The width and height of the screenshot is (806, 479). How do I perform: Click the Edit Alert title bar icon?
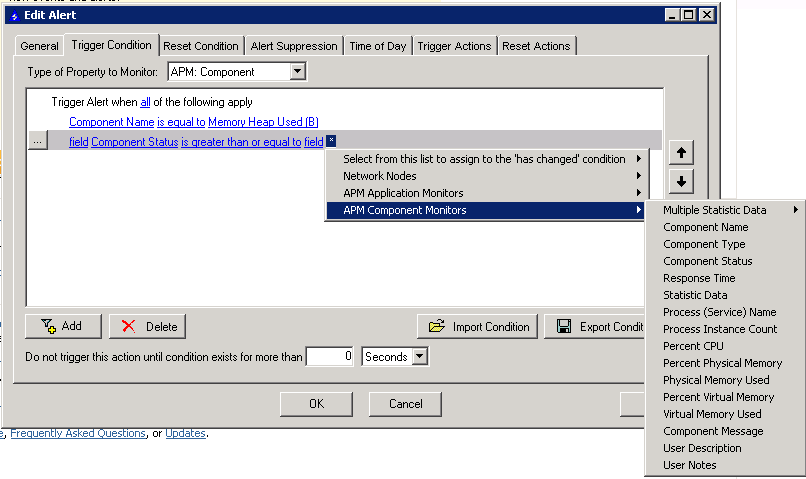click(14, 15)
